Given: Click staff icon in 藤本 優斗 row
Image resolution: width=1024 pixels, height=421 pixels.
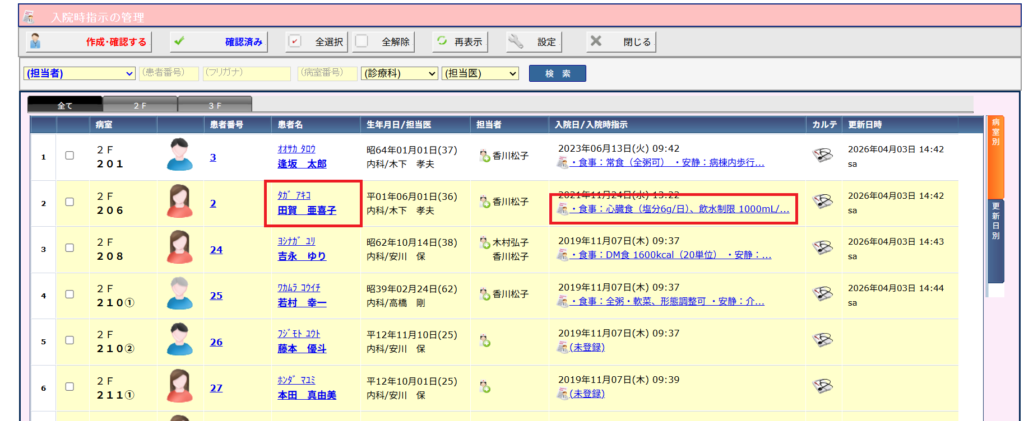Looking at the screenshot, I should tap(485, 341).
